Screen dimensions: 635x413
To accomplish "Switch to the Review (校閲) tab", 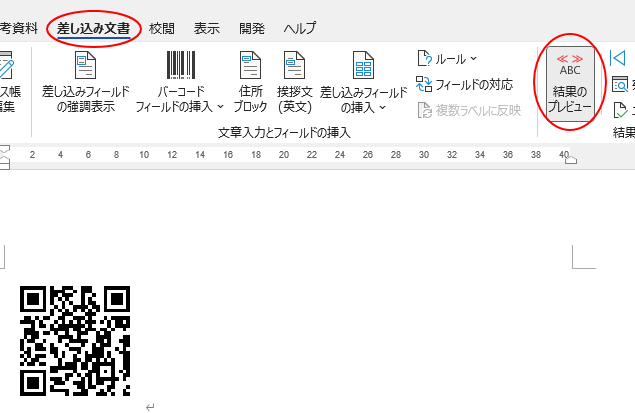I will point(161,29).
